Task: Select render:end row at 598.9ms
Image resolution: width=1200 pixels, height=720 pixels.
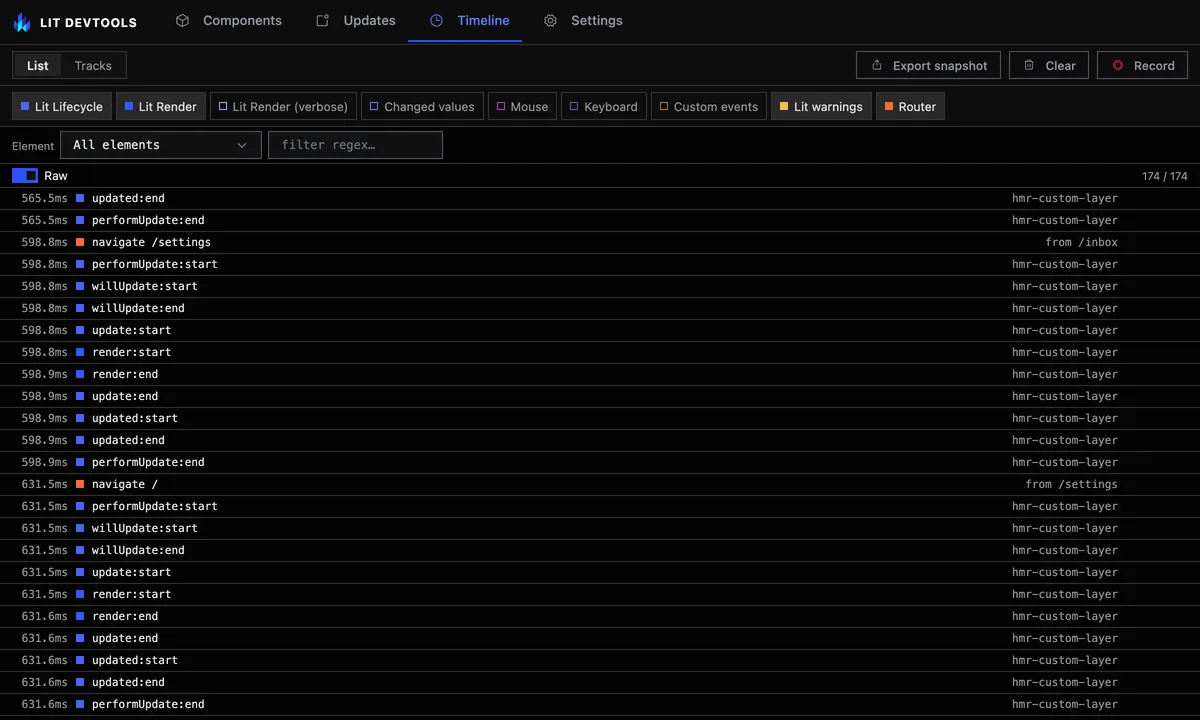Action: coord(600,374)
